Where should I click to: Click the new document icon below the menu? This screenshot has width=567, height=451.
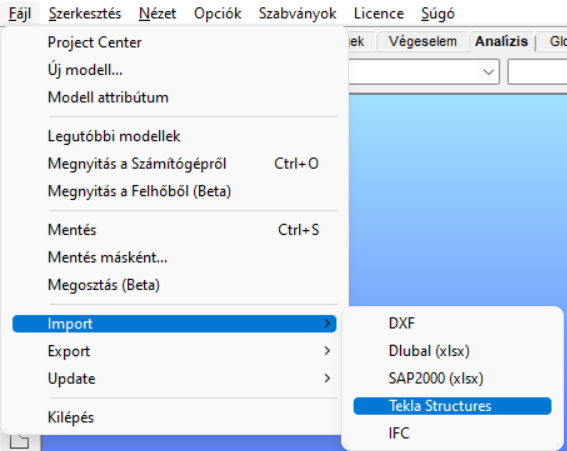coord(20,442)
